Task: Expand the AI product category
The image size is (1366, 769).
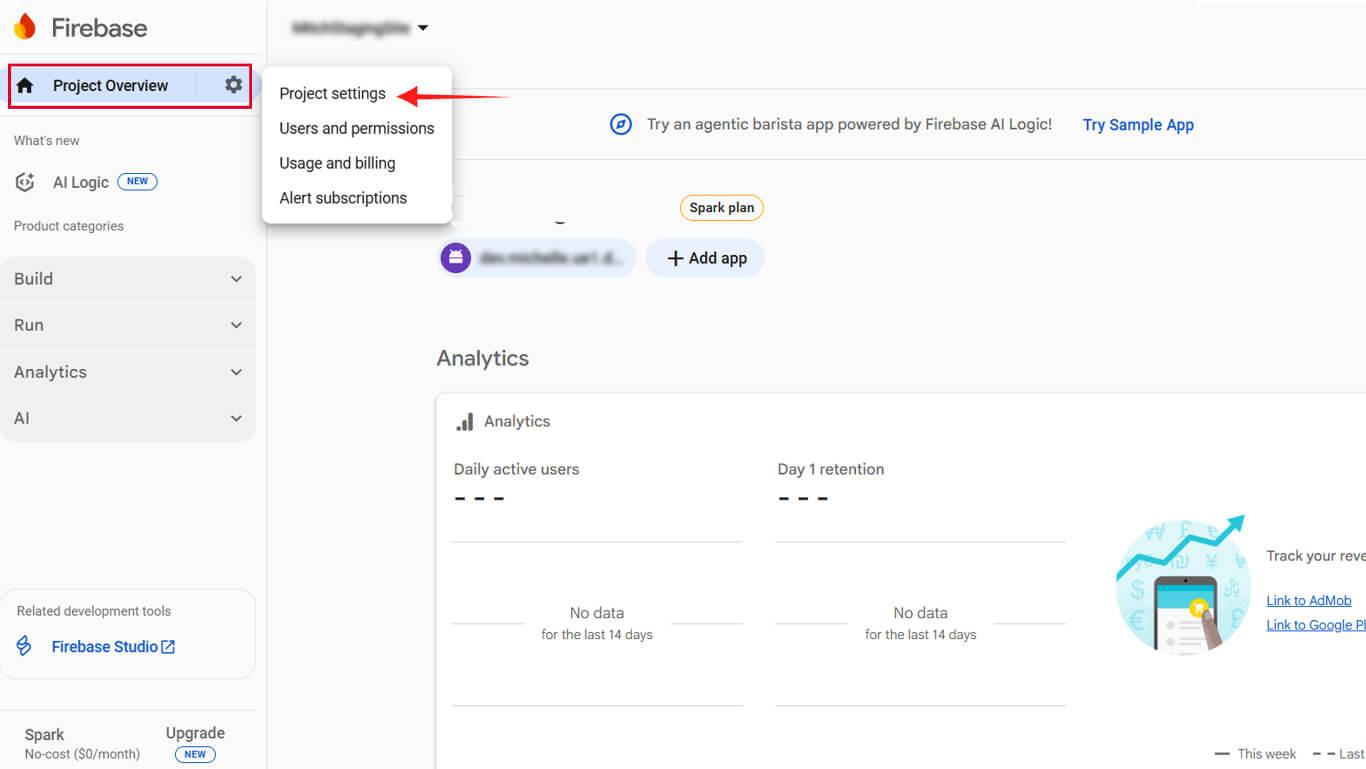Action: coord(128,418)
